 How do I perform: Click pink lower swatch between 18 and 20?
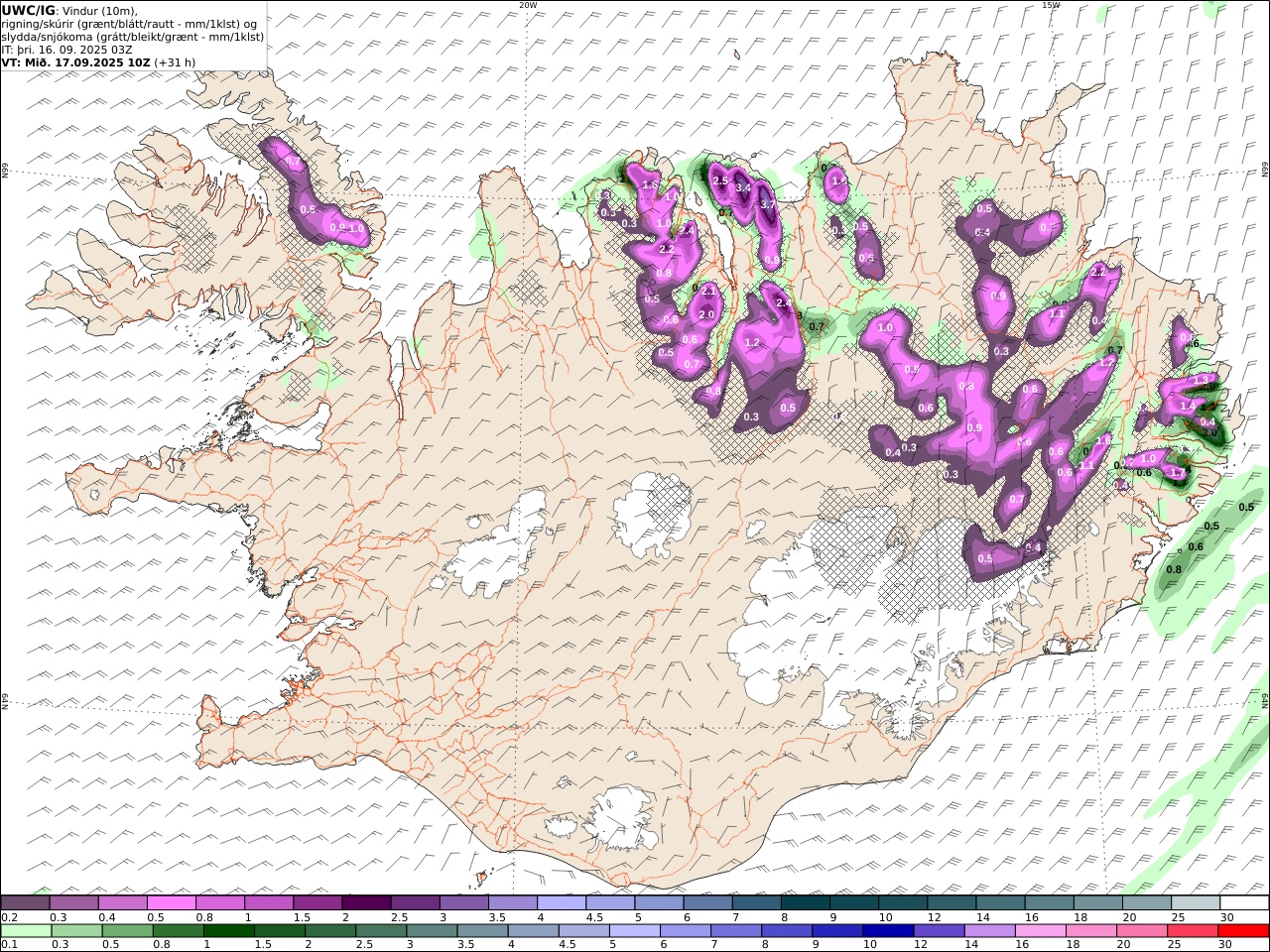(x=1090, y=930)
